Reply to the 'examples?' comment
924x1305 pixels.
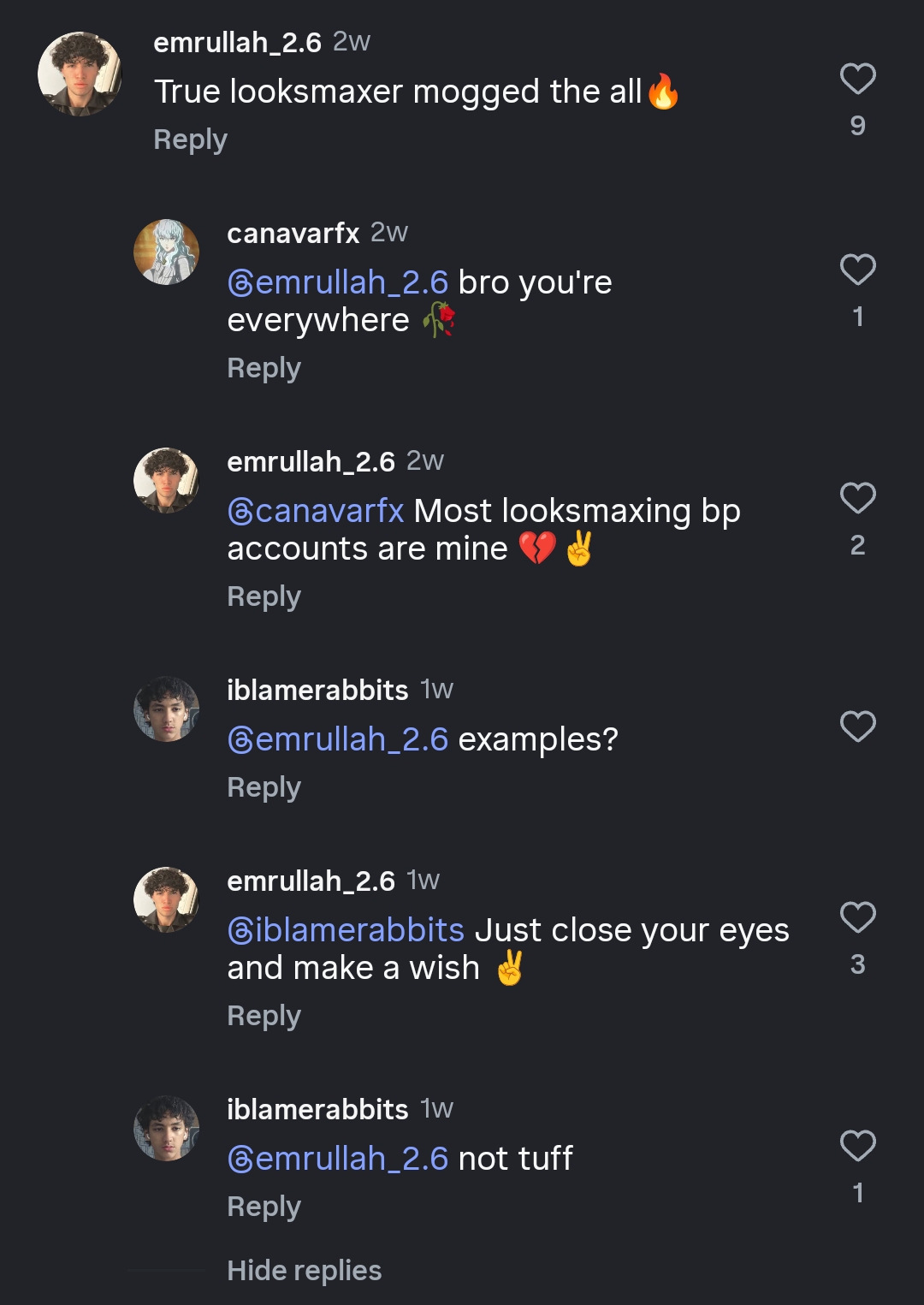pyautogui.click(x=264, y=787)
